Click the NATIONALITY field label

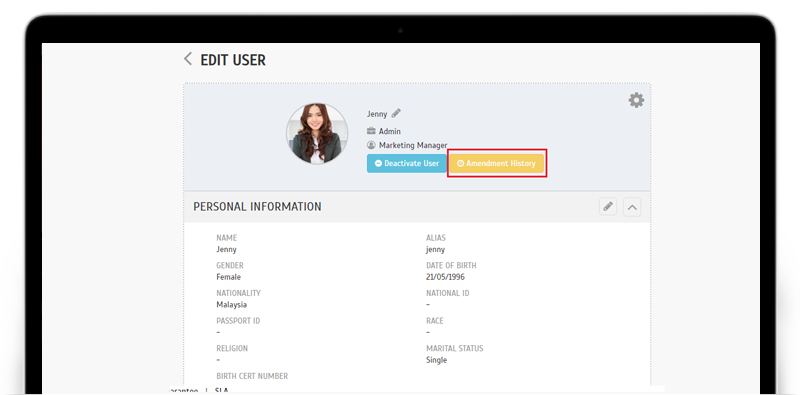click(x=238, y=293)
